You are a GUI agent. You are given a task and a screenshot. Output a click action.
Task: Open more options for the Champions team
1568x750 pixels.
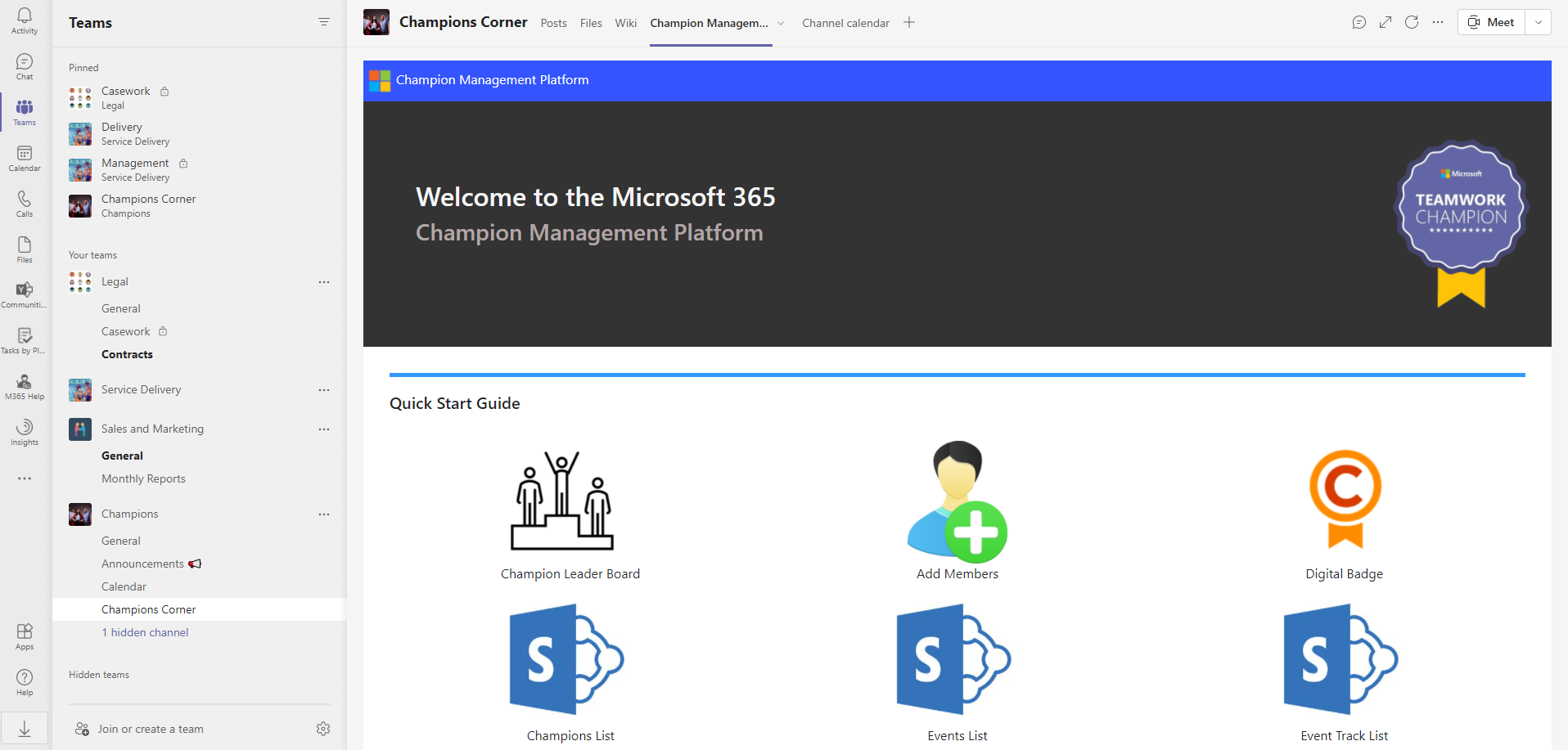[324, 514]
